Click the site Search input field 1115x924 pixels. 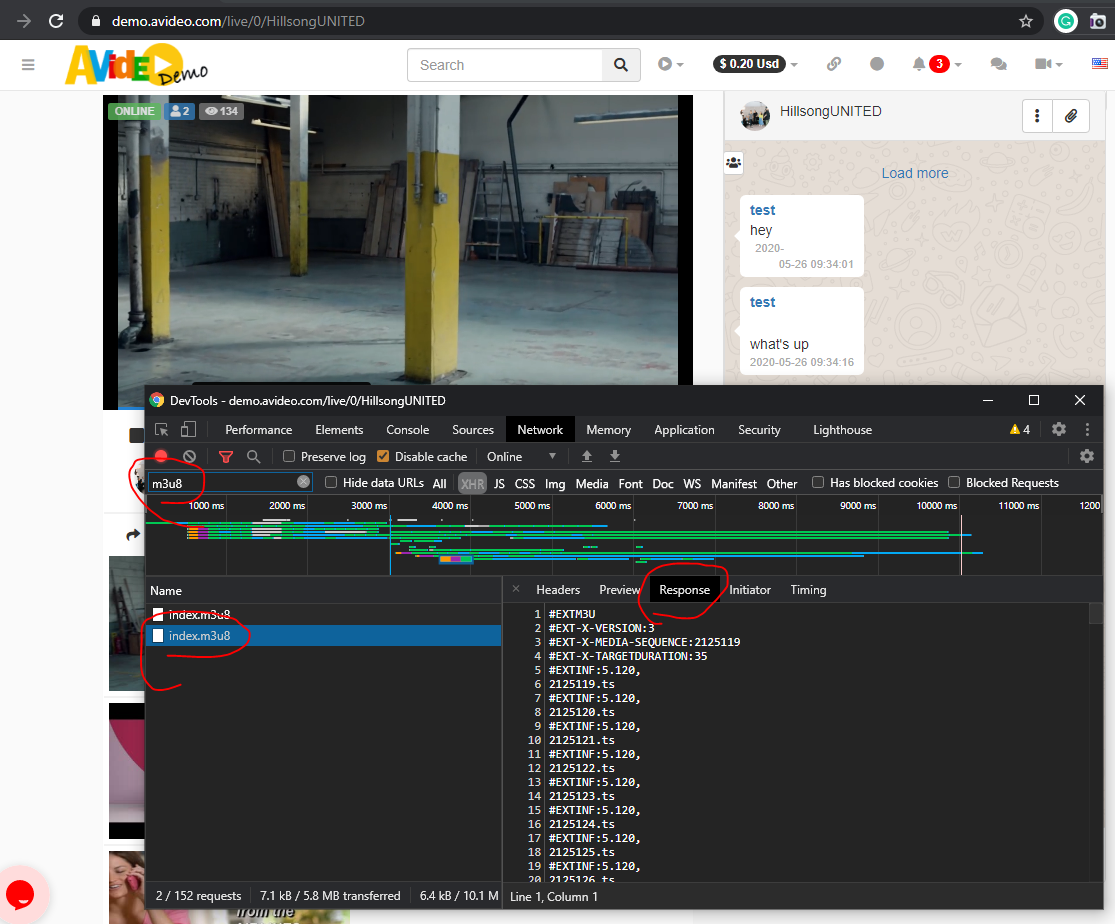[505, 65]
